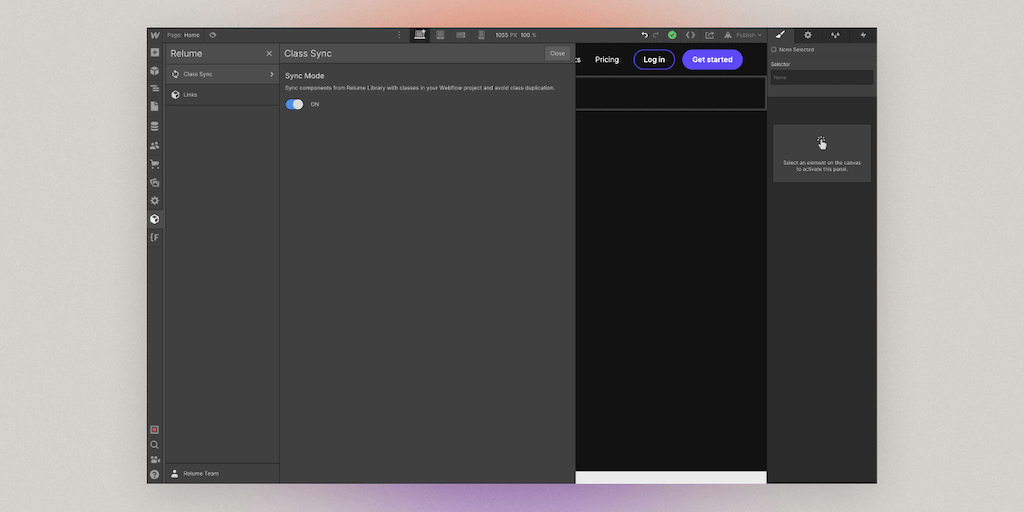Open the three-dot breakpoint options menu
Image resolution: width=1024 pixels, height=512 pixels.
399,35
